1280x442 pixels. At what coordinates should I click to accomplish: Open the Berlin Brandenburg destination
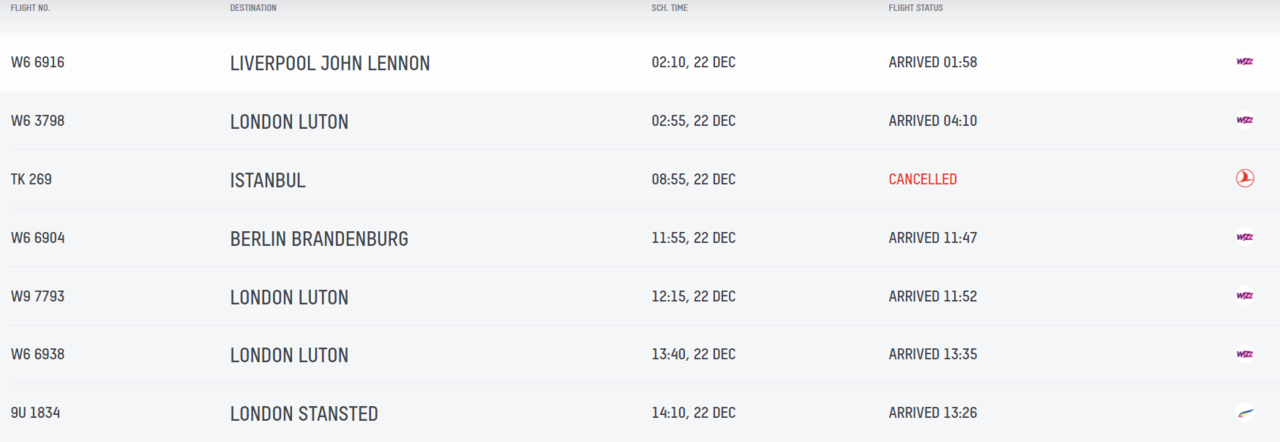[319, 239]
